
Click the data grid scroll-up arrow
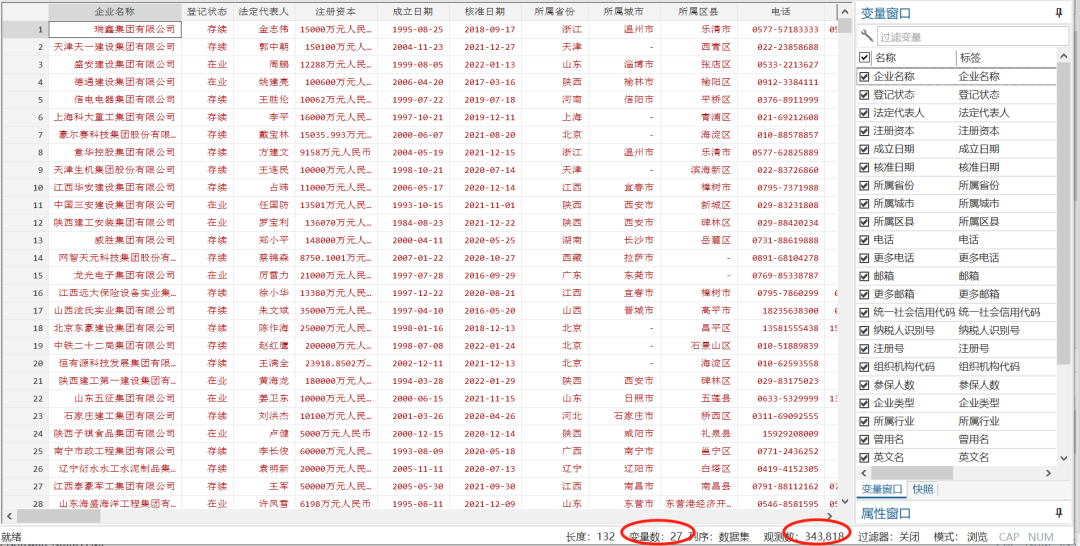click(845, 11)
